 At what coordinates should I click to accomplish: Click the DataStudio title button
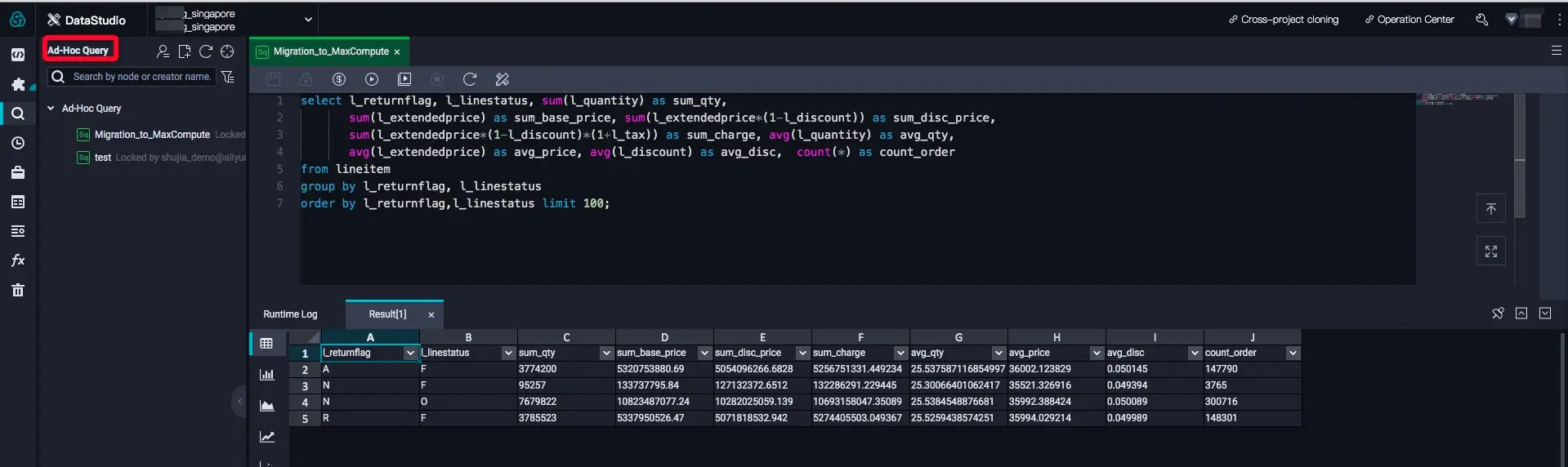click(86, 20)
